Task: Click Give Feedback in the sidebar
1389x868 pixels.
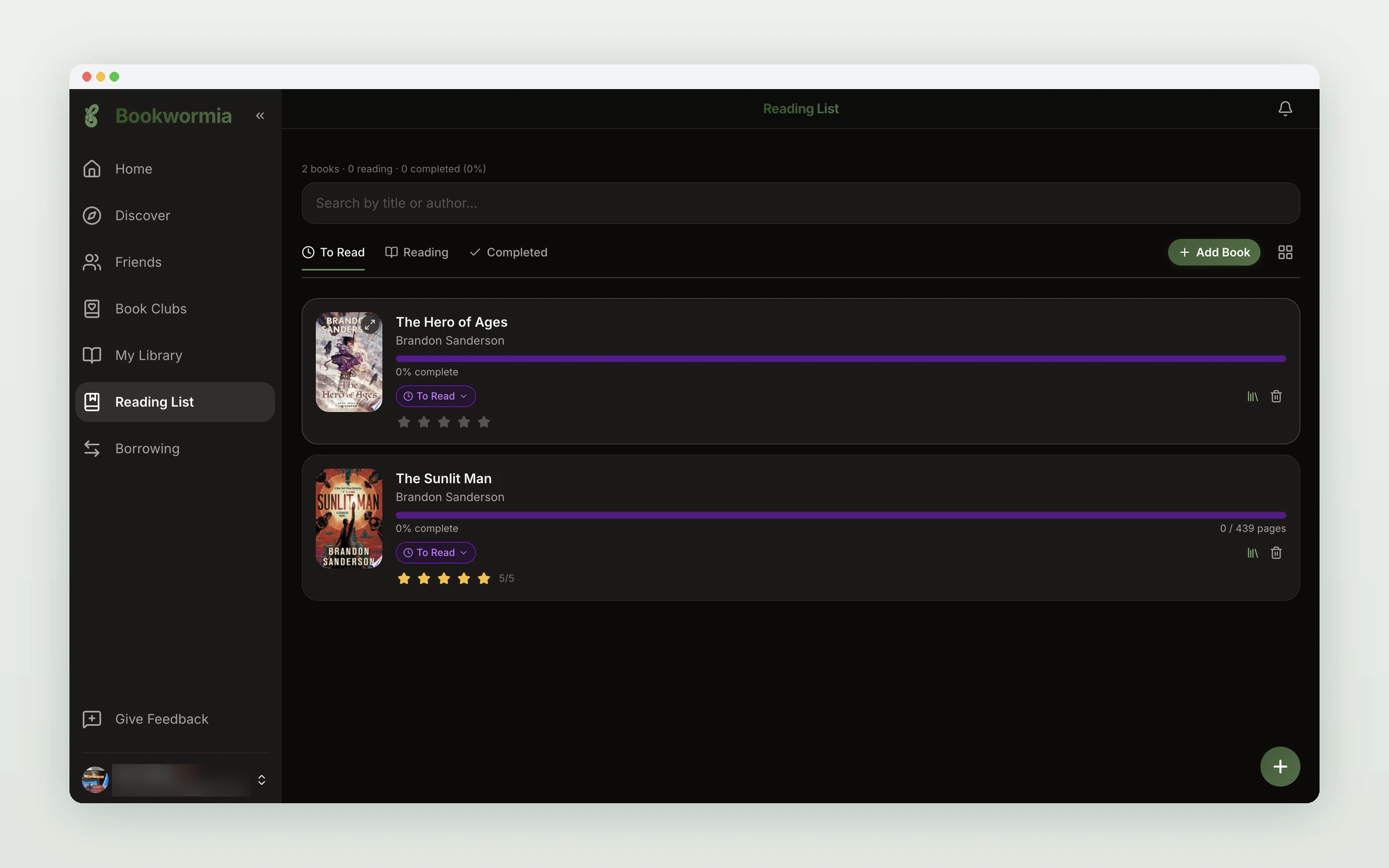Action: pos(175,719)
